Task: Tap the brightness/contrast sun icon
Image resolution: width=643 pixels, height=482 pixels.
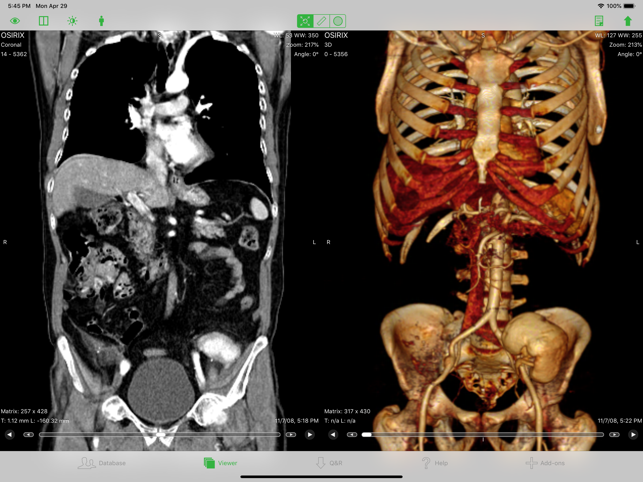Action: (72, 21)
